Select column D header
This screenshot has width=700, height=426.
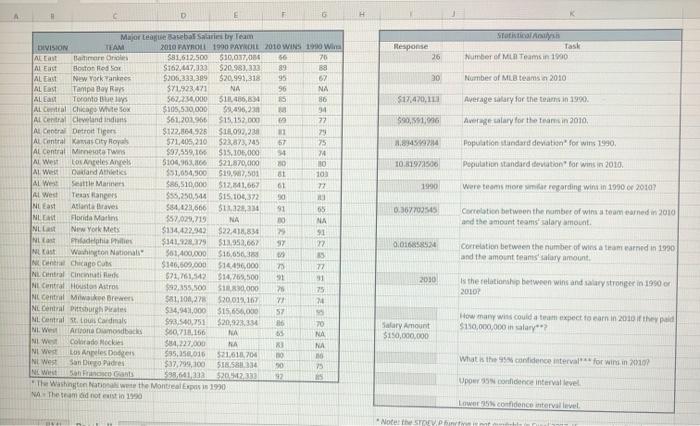tap(183, 15)
